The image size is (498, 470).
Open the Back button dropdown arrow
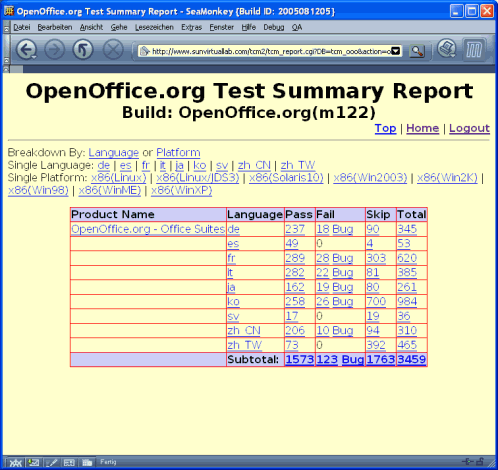[34, 58]
